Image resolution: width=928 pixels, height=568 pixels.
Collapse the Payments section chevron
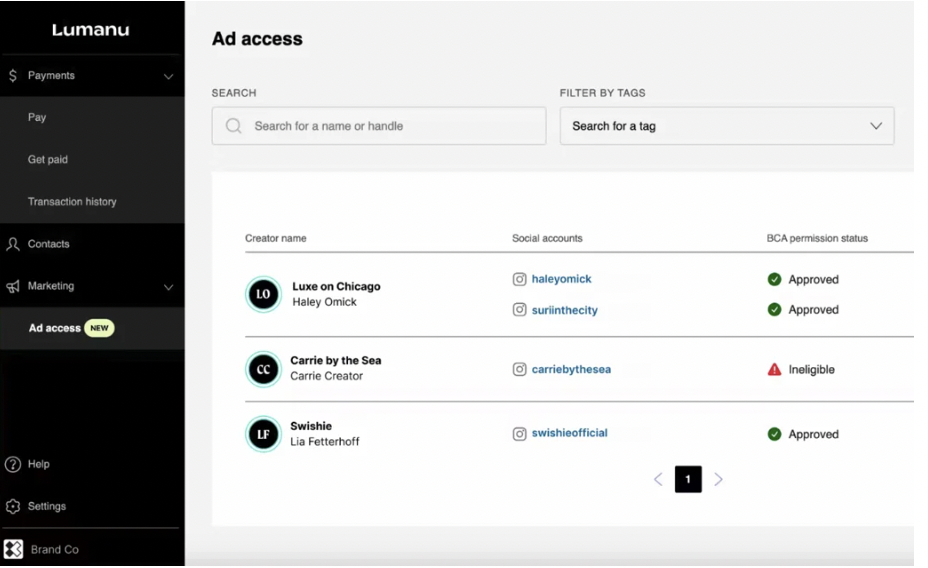point(168,76)
